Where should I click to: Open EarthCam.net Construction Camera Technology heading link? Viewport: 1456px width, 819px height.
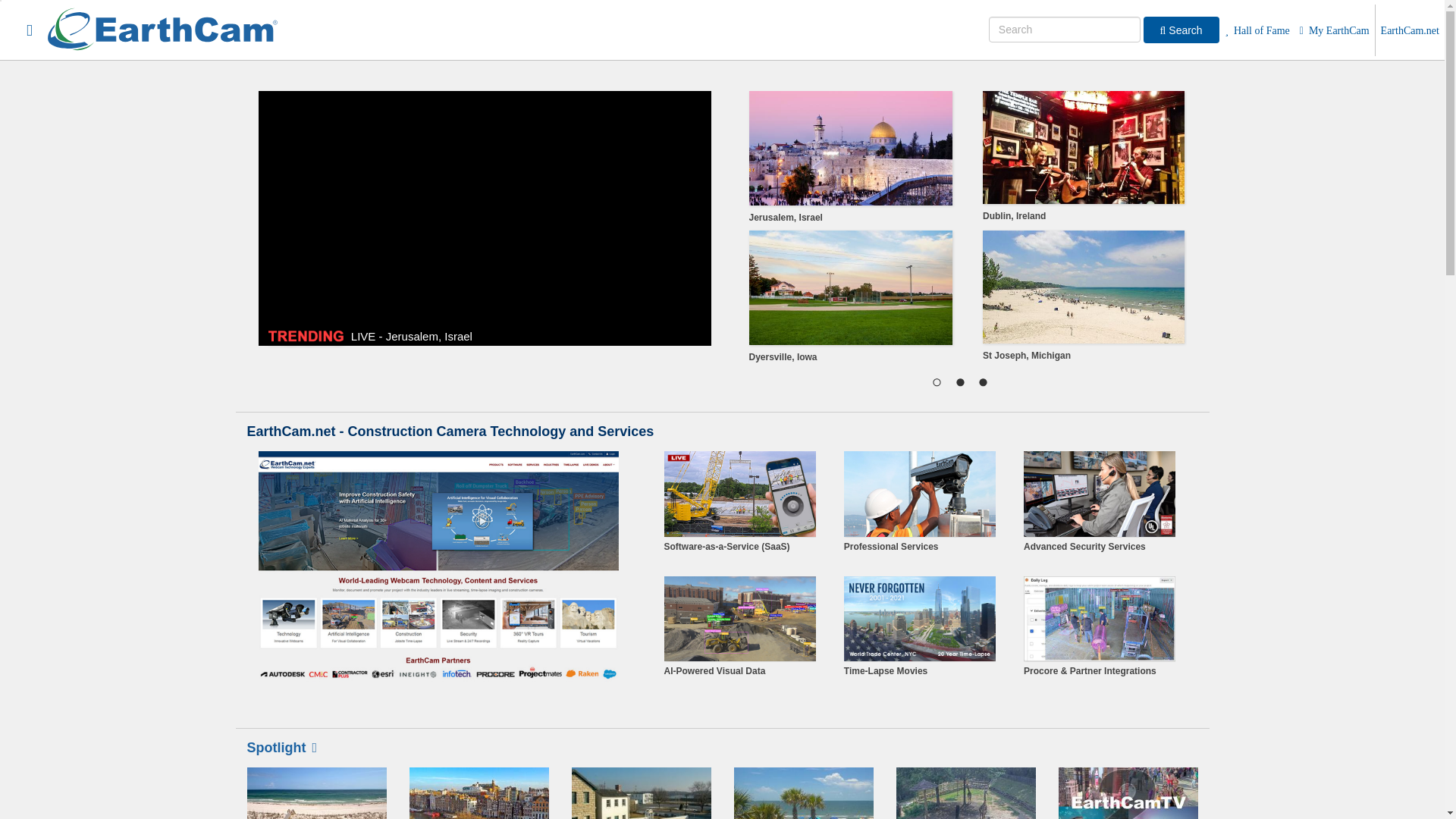(x=450, y=431)
